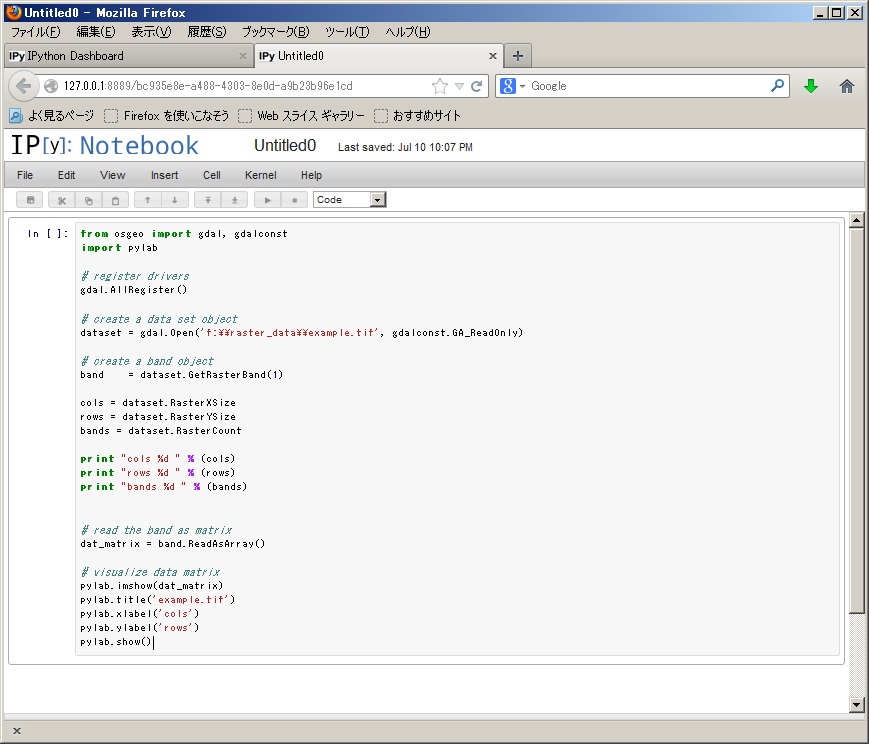Click the Firefox home button

[847, 86]
